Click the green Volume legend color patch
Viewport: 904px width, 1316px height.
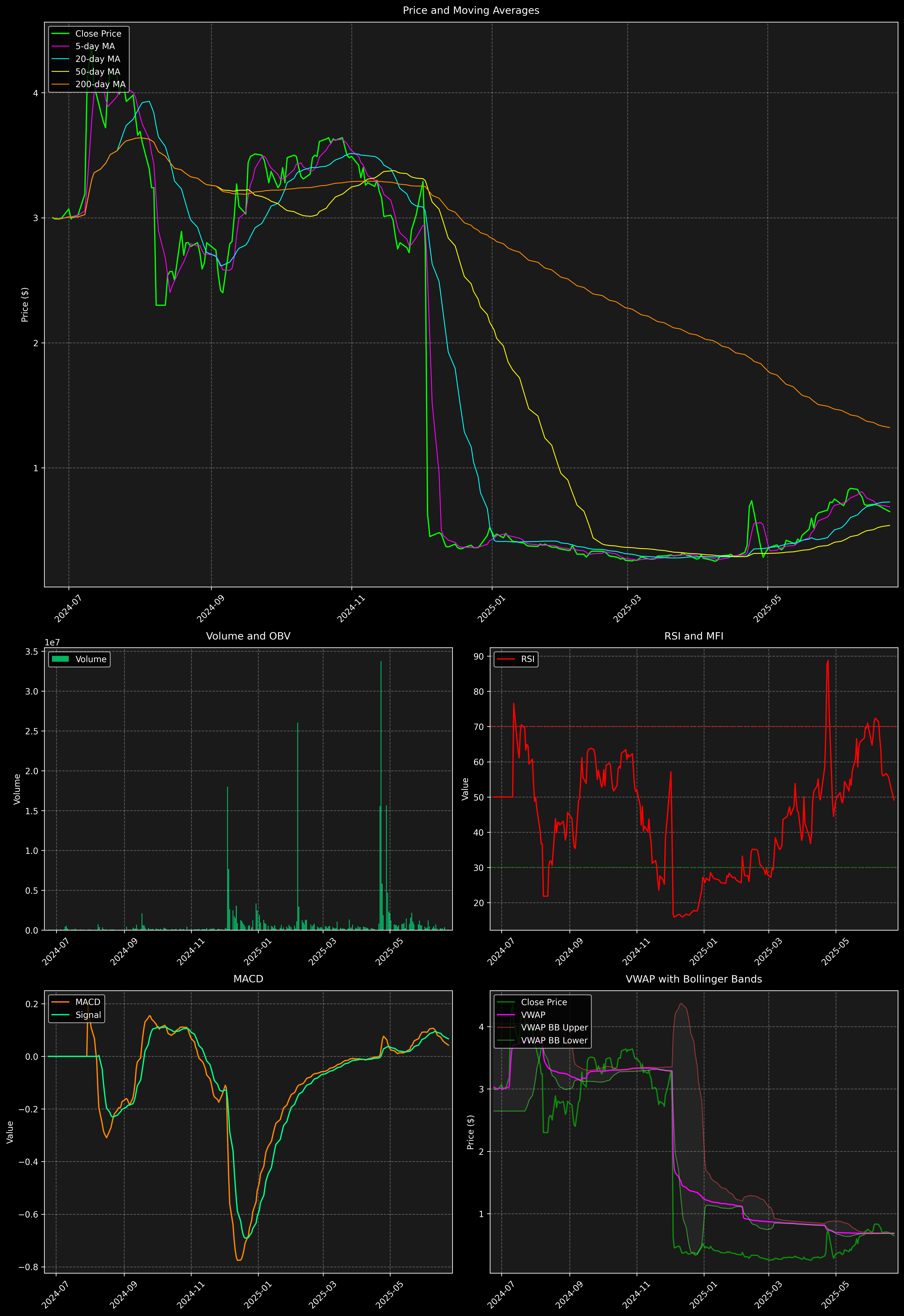(60, 659)
